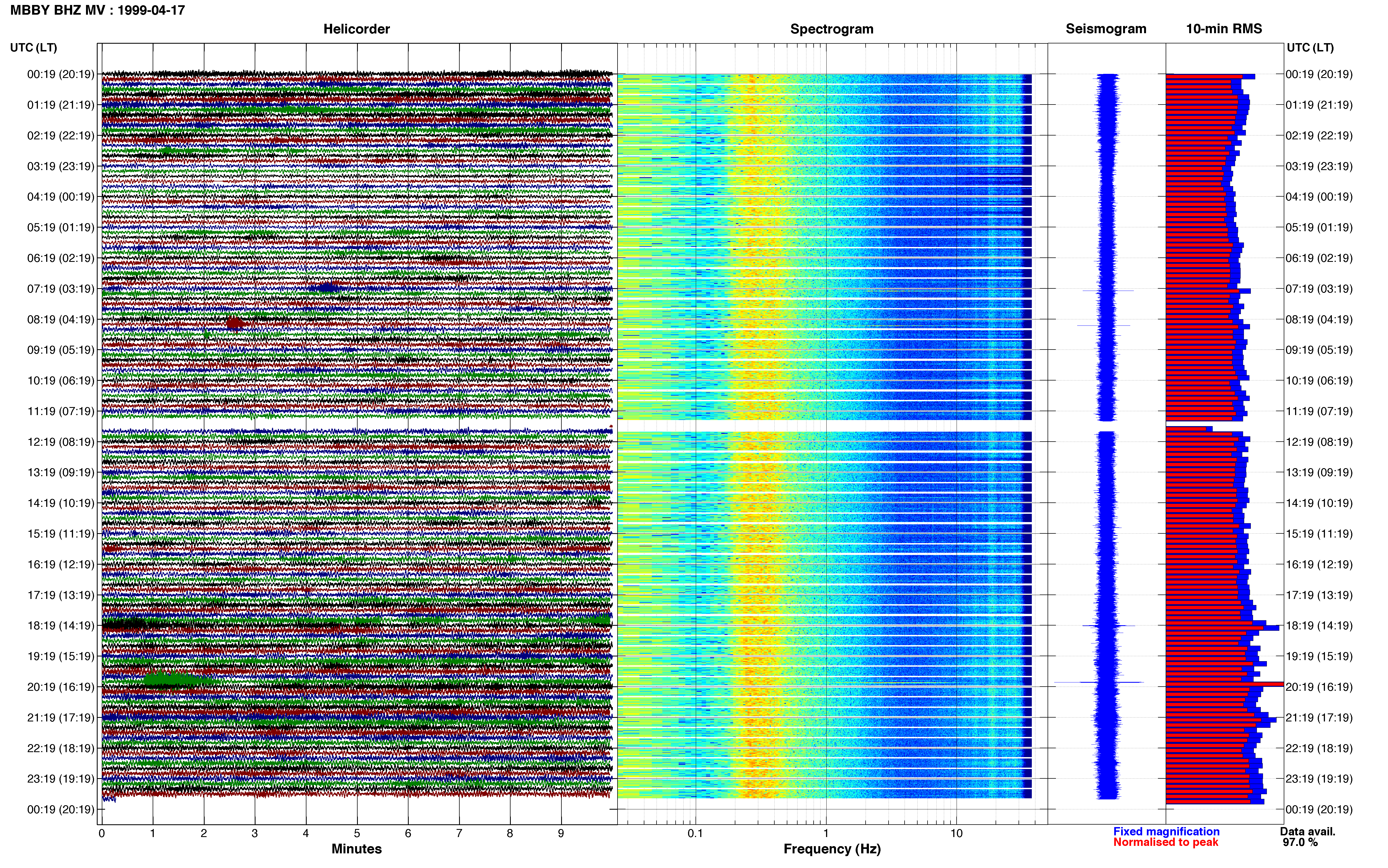Select the '10-min RMS' panel heading
This screenshot has height=868, width=1388.
click(1224, 29)
